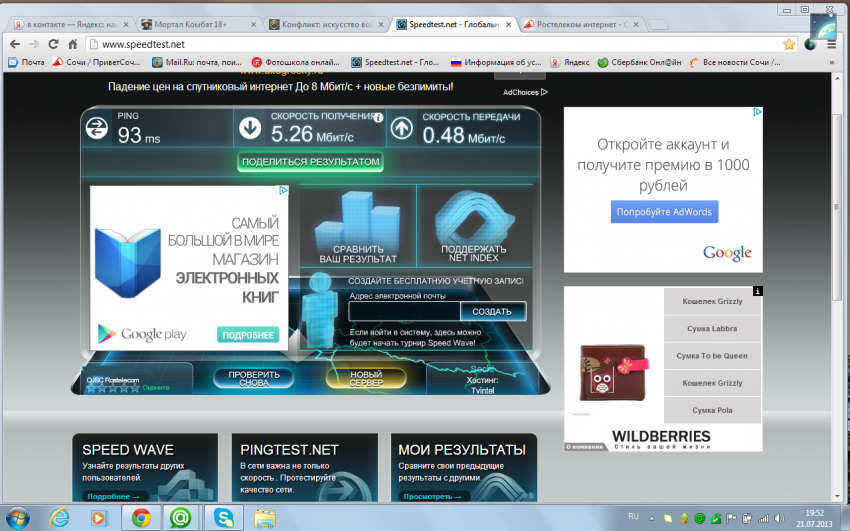Click the browser reload page icon
The height and width of the screenshot is (531, 850).
point(52,44)
